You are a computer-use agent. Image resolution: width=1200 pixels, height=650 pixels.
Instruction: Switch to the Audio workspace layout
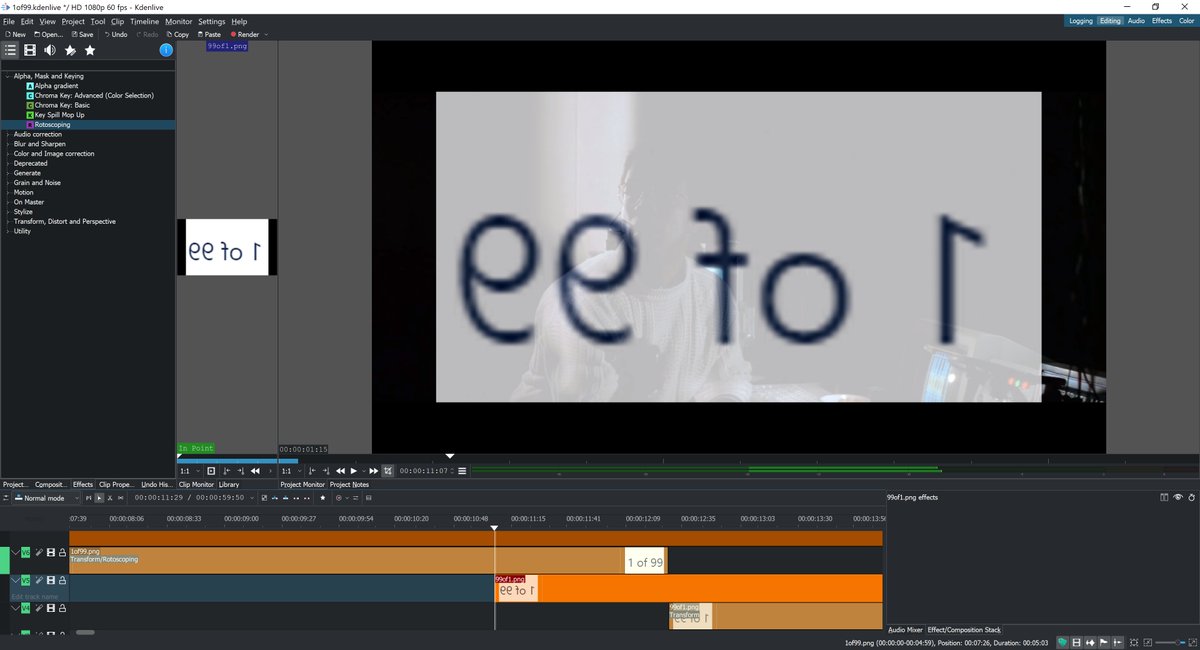[x=1136, y=21]
